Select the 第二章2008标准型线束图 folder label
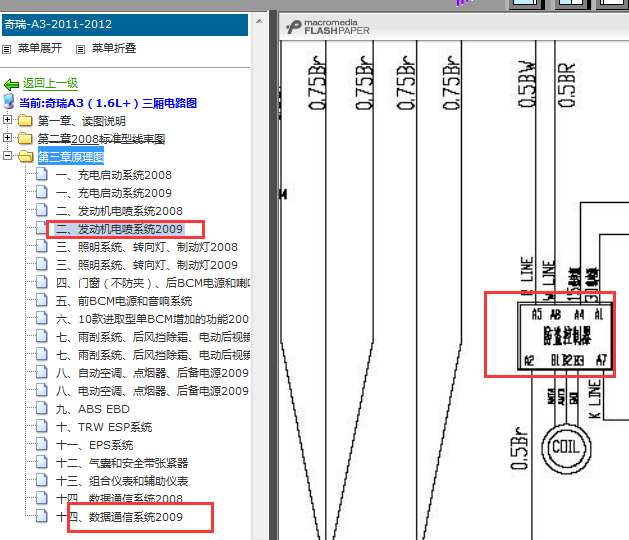The width and height of the screenshot is (629, 540). (x=101, y=139)
